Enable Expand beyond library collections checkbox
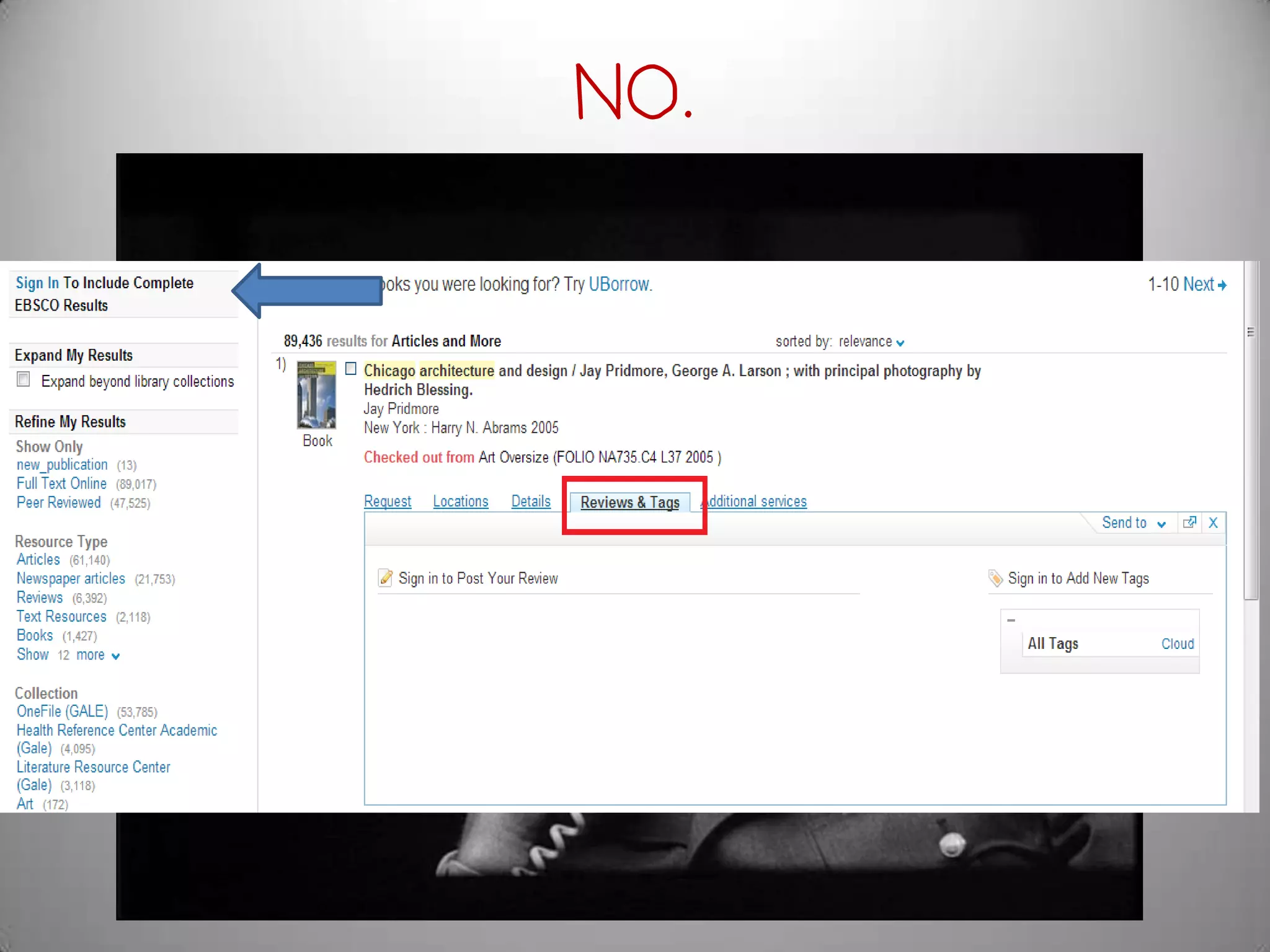Viewport: 1270px width, 952px height. click(24, 379)
